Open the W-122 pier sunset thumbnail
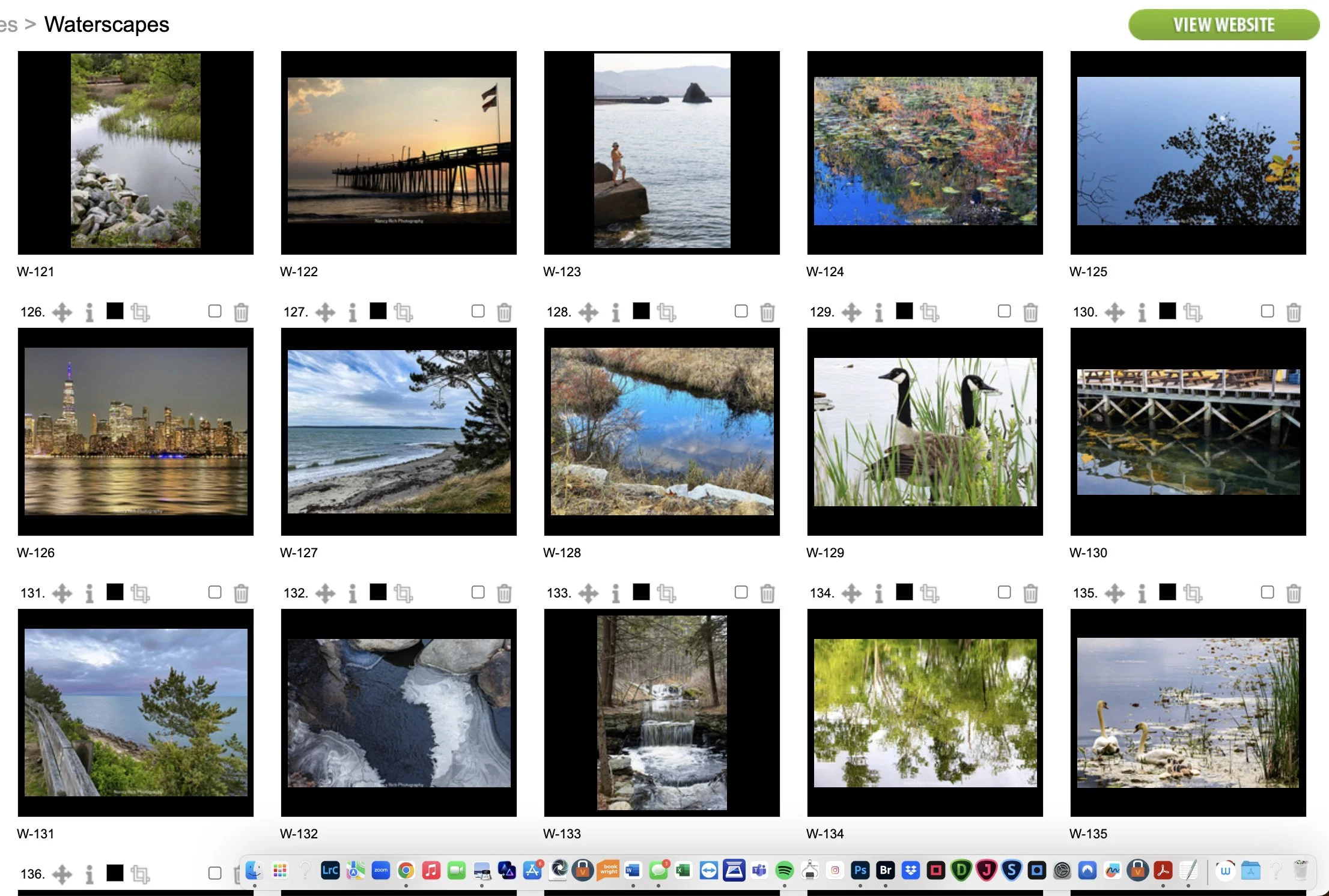 coord(399,153)
